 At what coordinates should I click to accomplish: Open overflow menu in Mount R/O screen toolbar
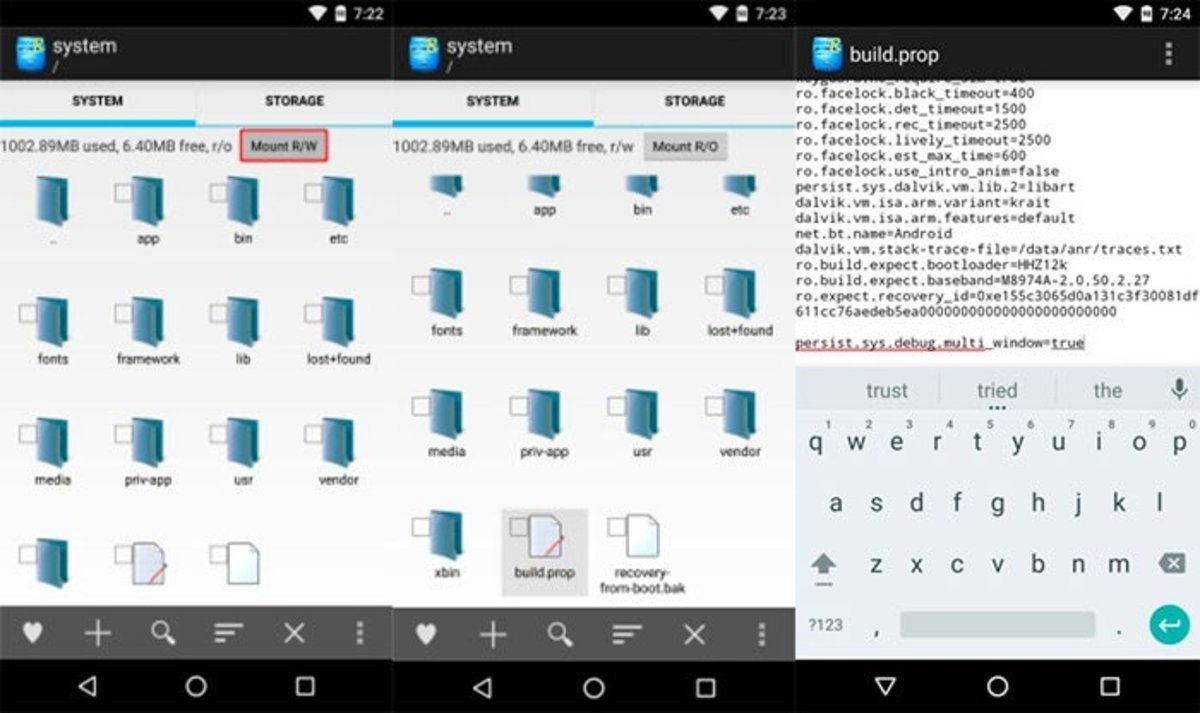(761, 633)
